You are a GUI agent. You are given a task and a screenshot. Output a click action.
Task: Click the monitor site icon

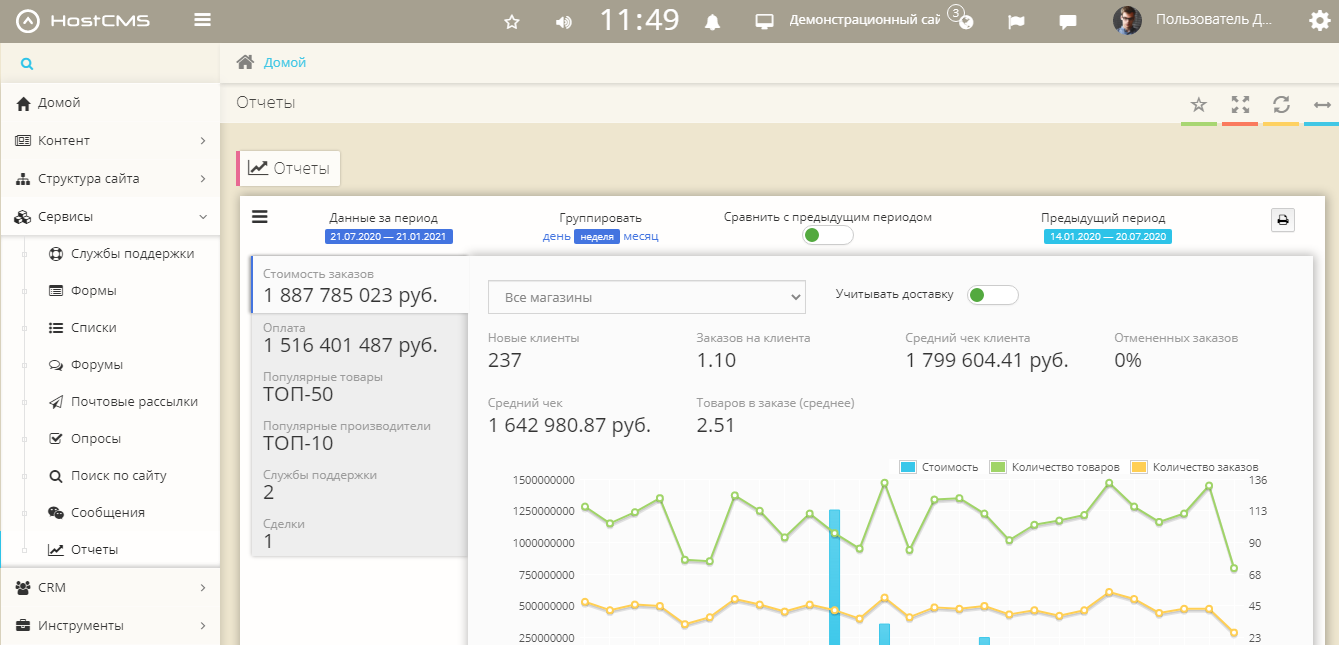pyautogui.click(x=765, y=21)
